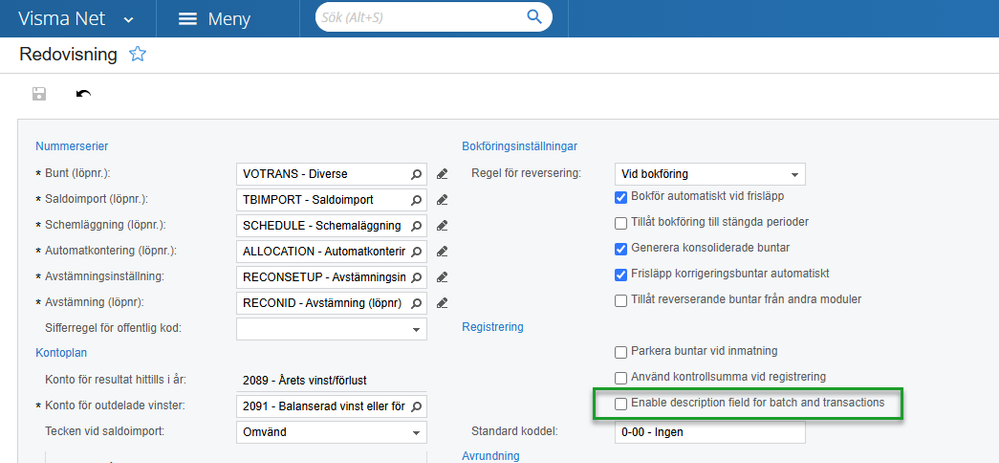Open lookup for Saldoimport TBIMPORT field
Image resolution: width=999 pixels, height=463 pixels.
pos(416,200)
